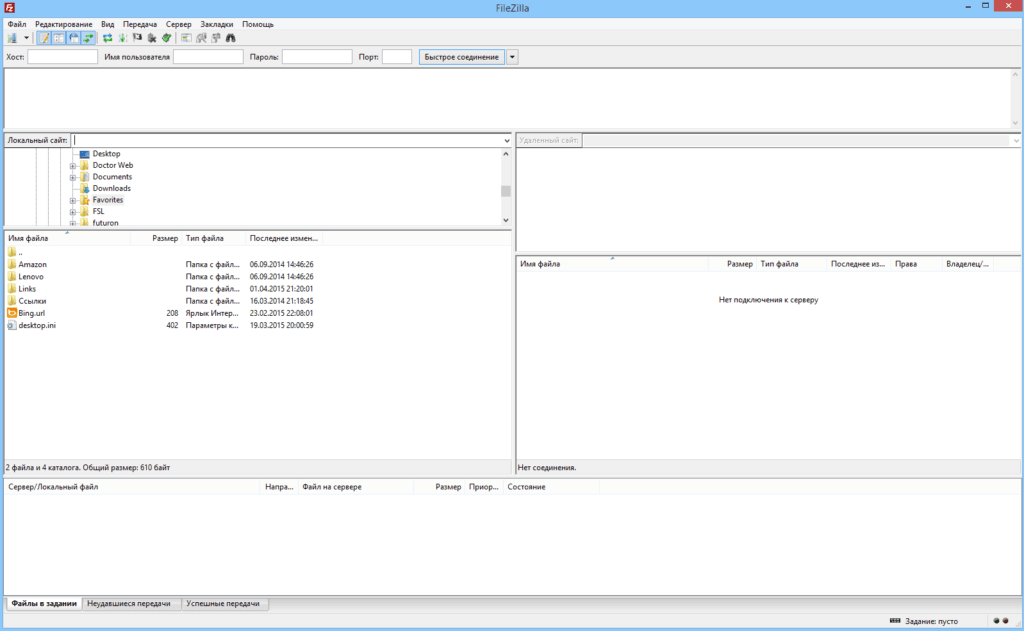This screenshot has width=1024, height=631.
Task: Search remote files with binoculars icon
Action: point(231,39)
